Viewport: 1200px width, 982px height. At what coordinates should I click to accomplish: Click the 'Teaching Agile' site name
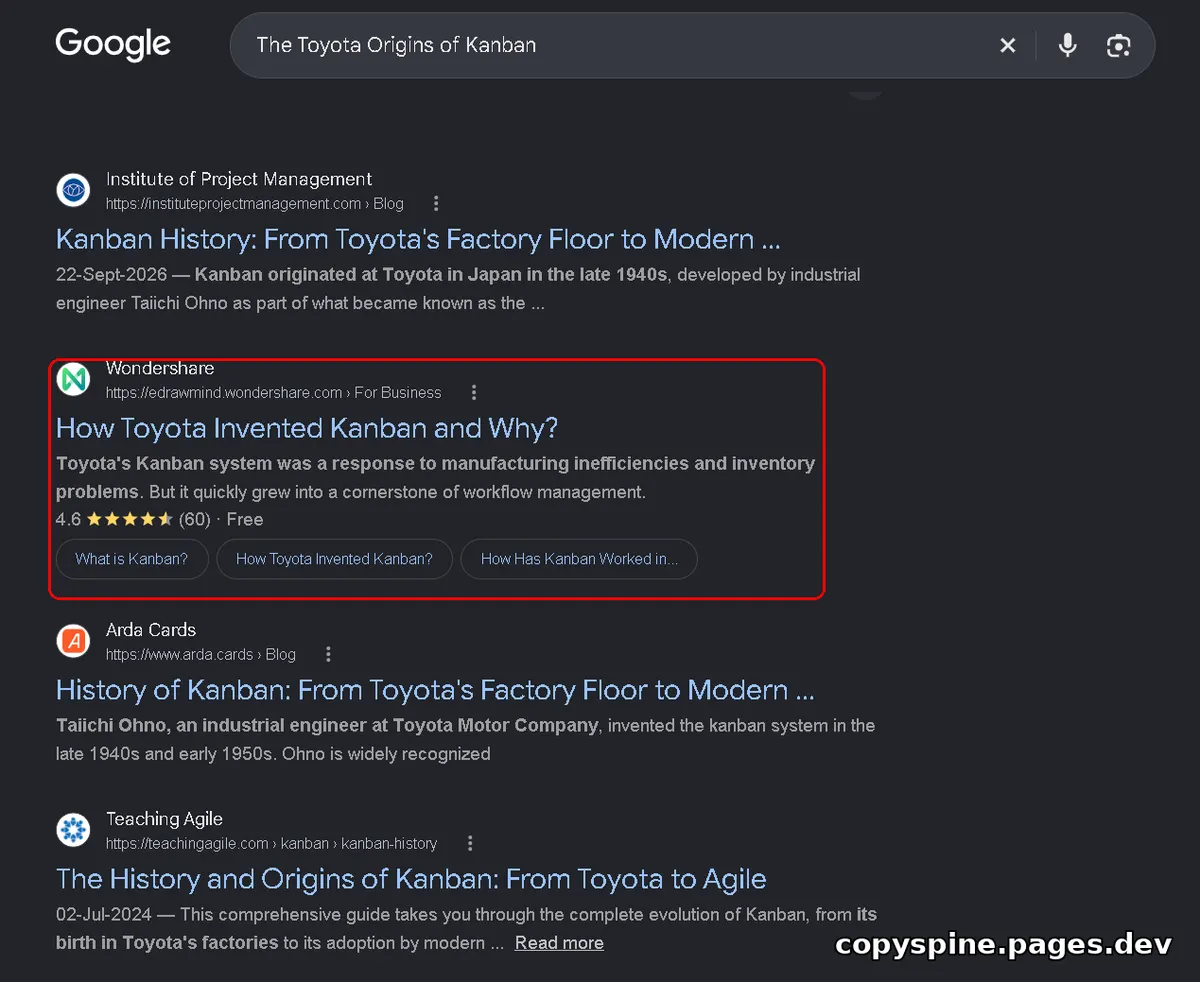click(x=165, y=820)
